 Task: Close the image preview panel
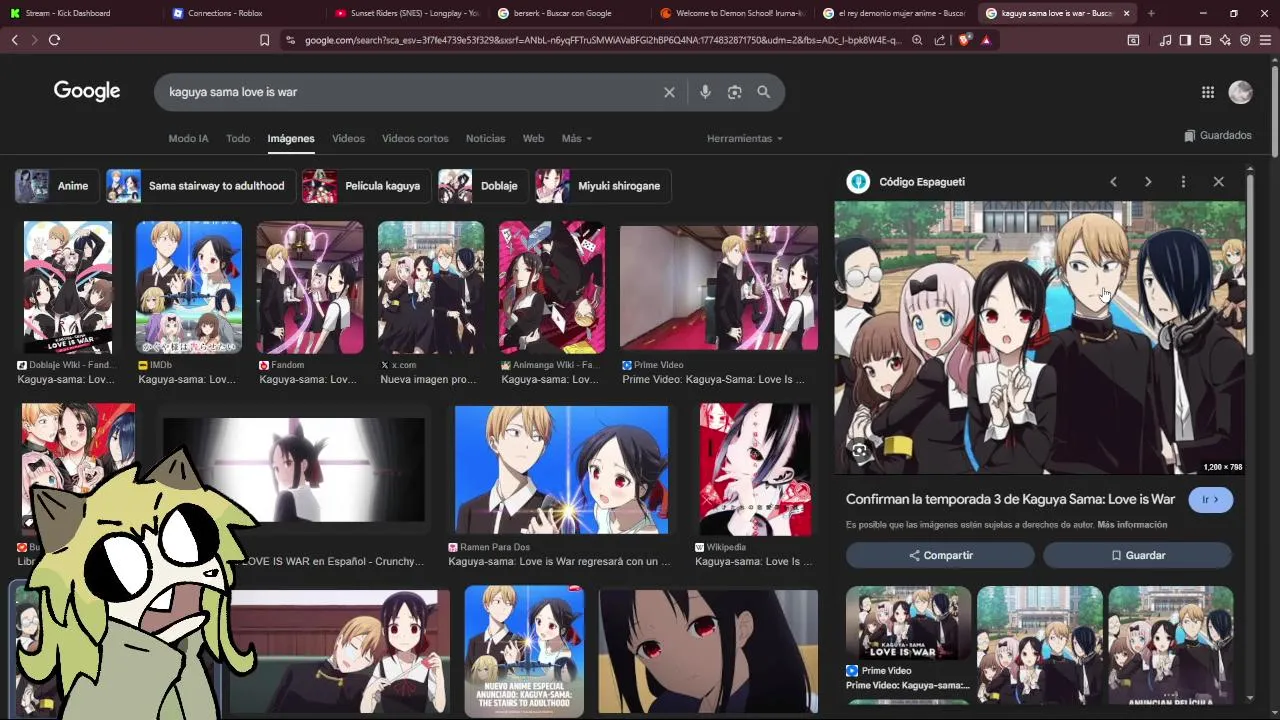click(x=1218, y=182)
